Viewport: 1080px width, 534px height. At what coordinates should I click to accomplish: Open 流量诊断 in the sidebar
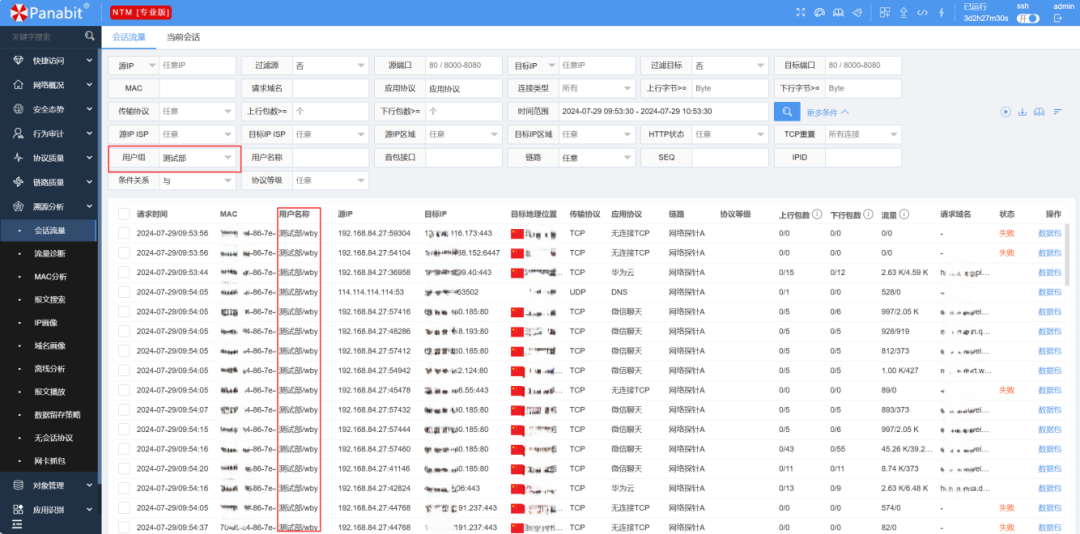coord(50,254)
